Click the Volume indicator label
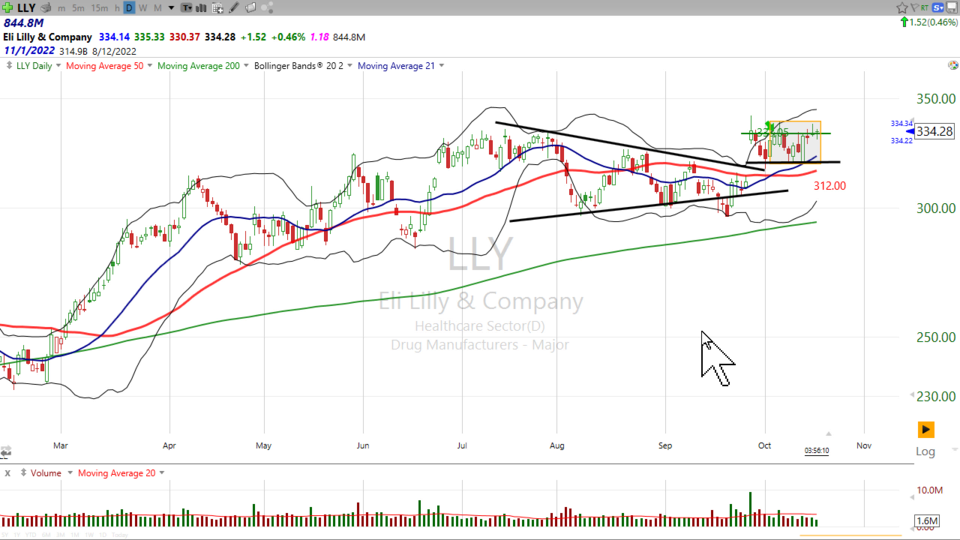Screen dimensions: 960x540 44,473
